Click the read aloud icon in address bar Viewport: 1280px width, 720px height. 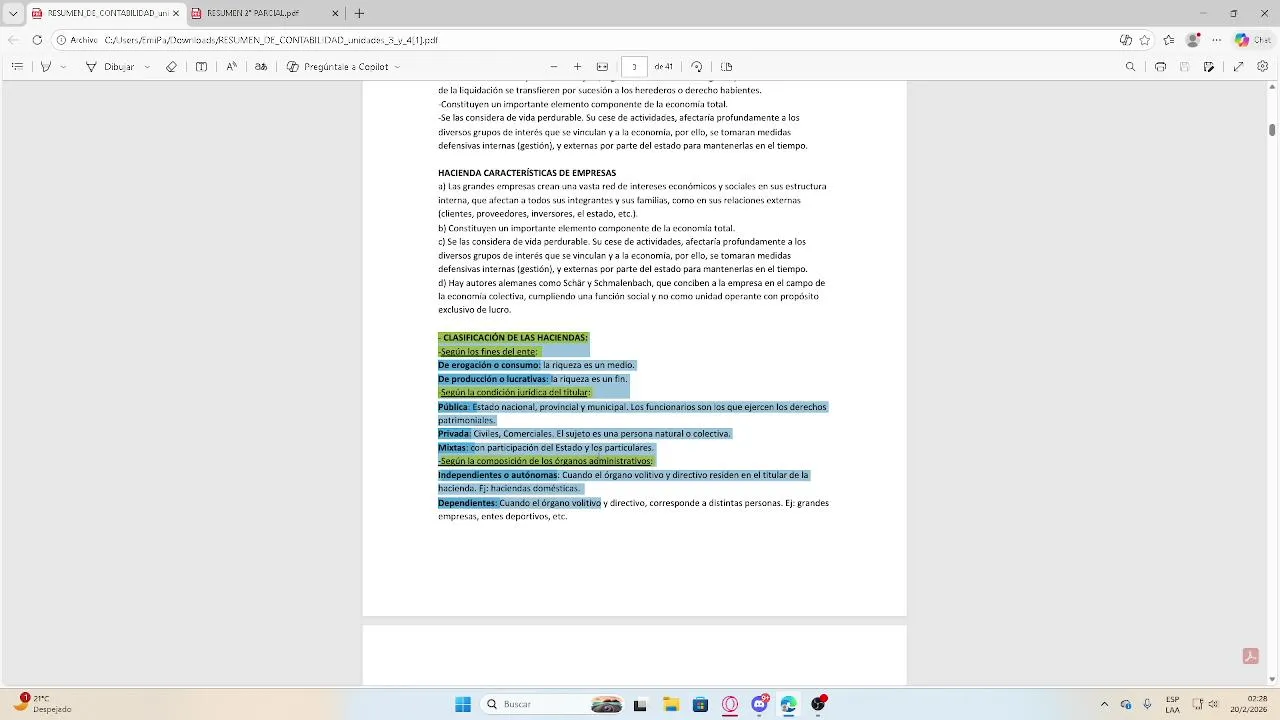tap(1126, 40)
